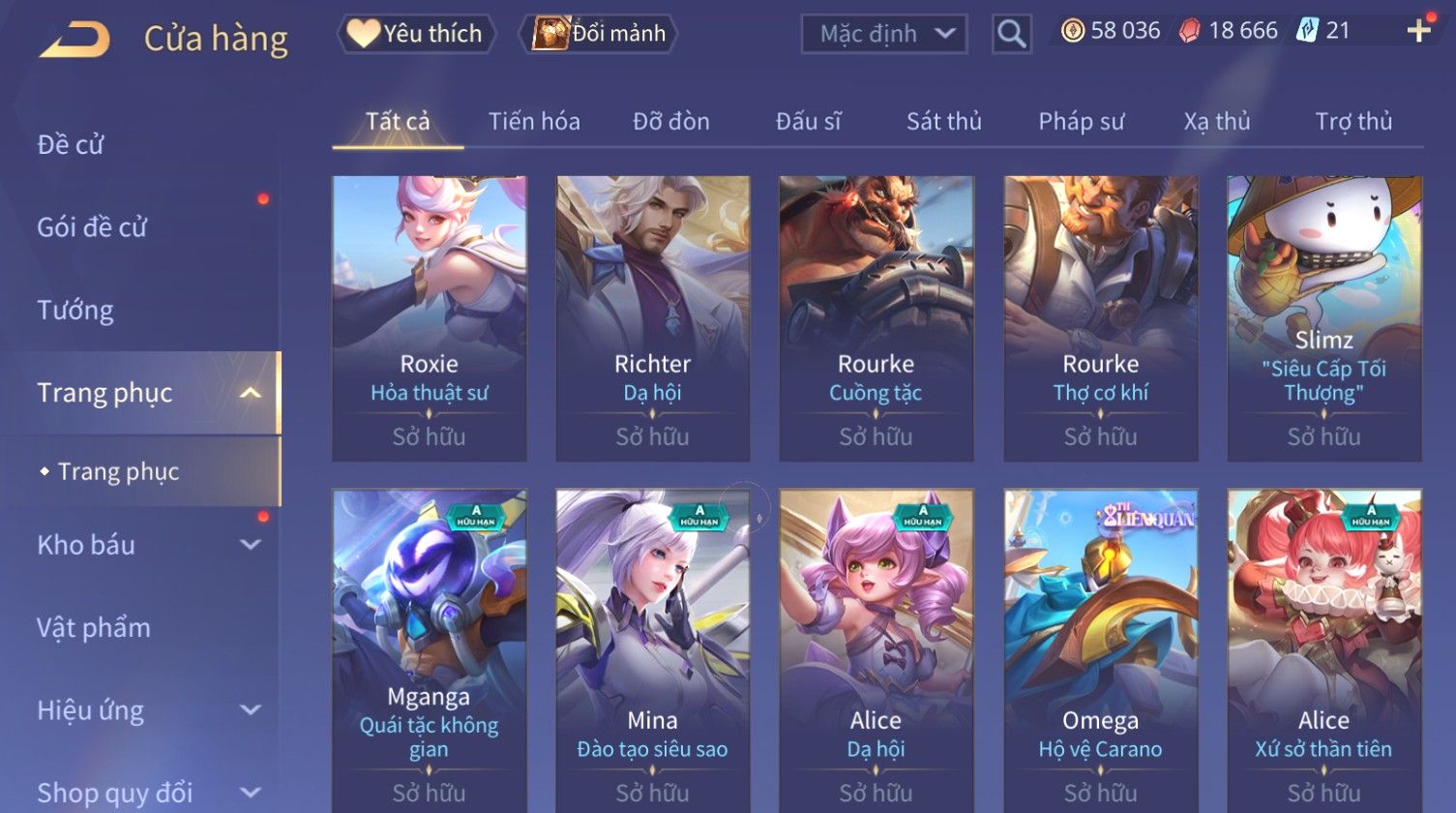Click the gold coin balance icon
This screenshot has width=1456, height=813.
[x=1072, y=31]
